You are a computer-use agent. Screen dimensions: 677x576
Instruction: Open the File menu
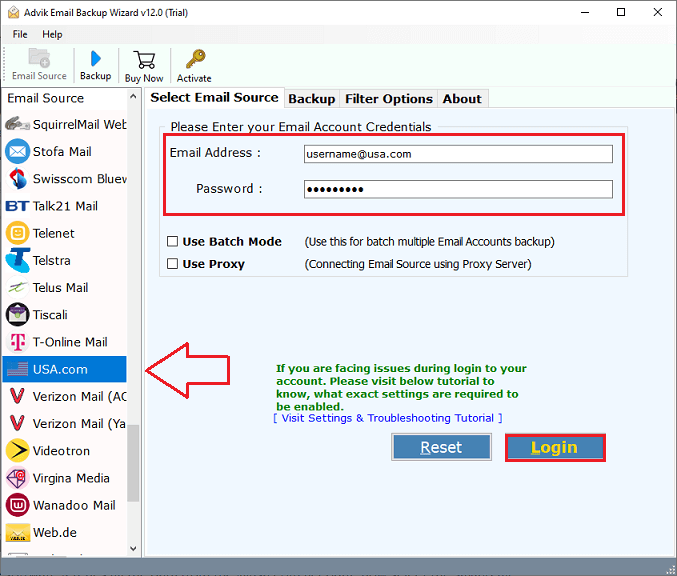(x=20, y=34)
